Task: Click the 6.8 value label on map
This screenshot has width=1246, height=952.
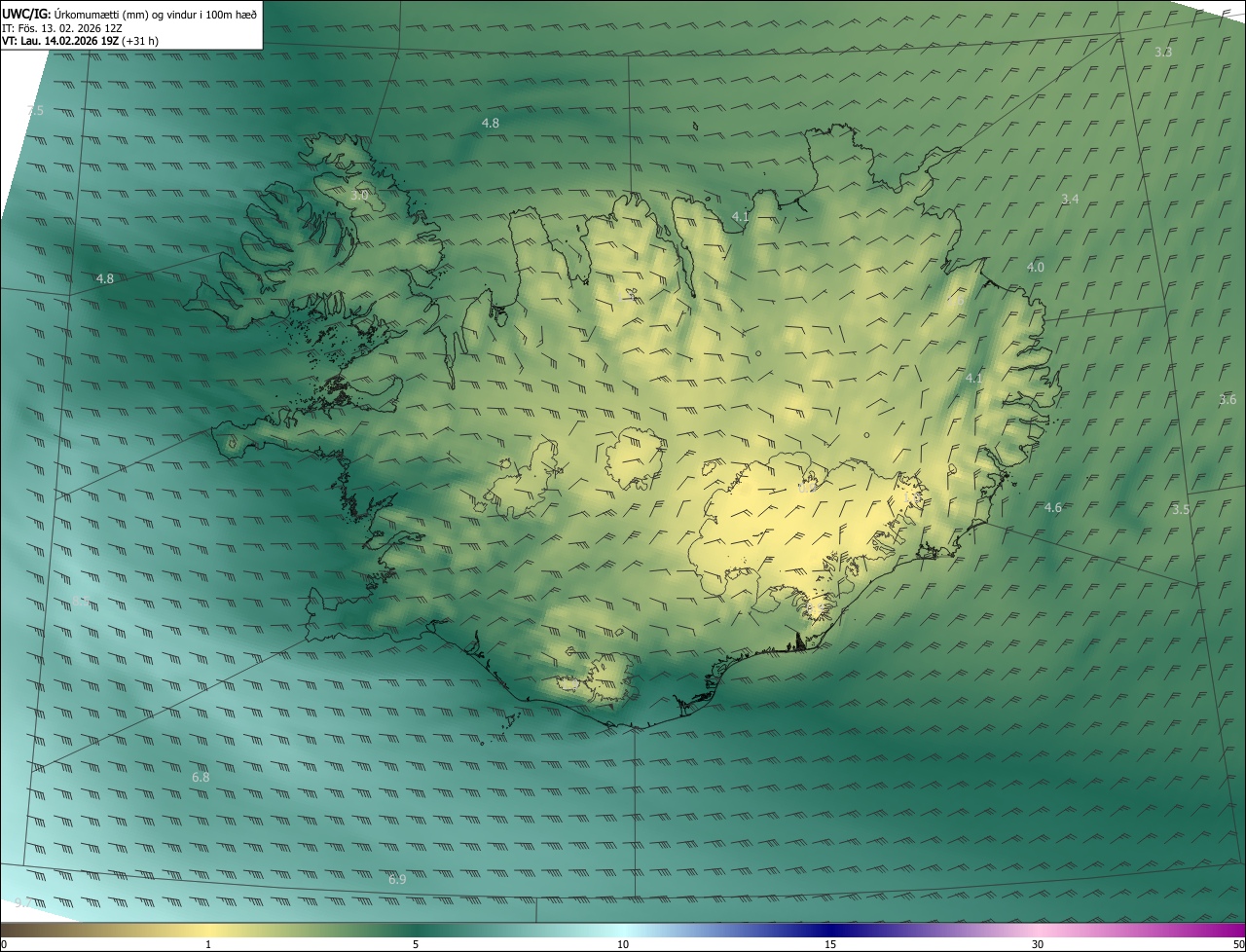Action: [x=201, y=777]
